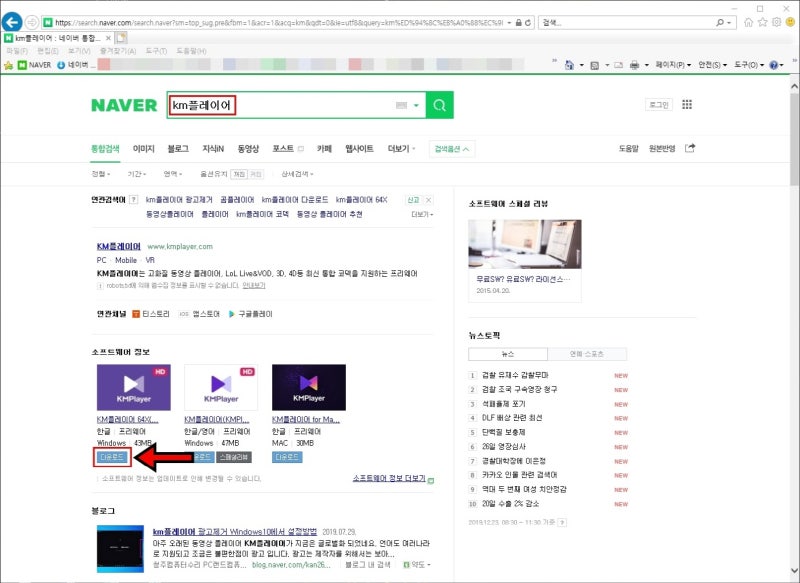
Task: Select the 블로그 tab
Action: (x=178, y=148)
